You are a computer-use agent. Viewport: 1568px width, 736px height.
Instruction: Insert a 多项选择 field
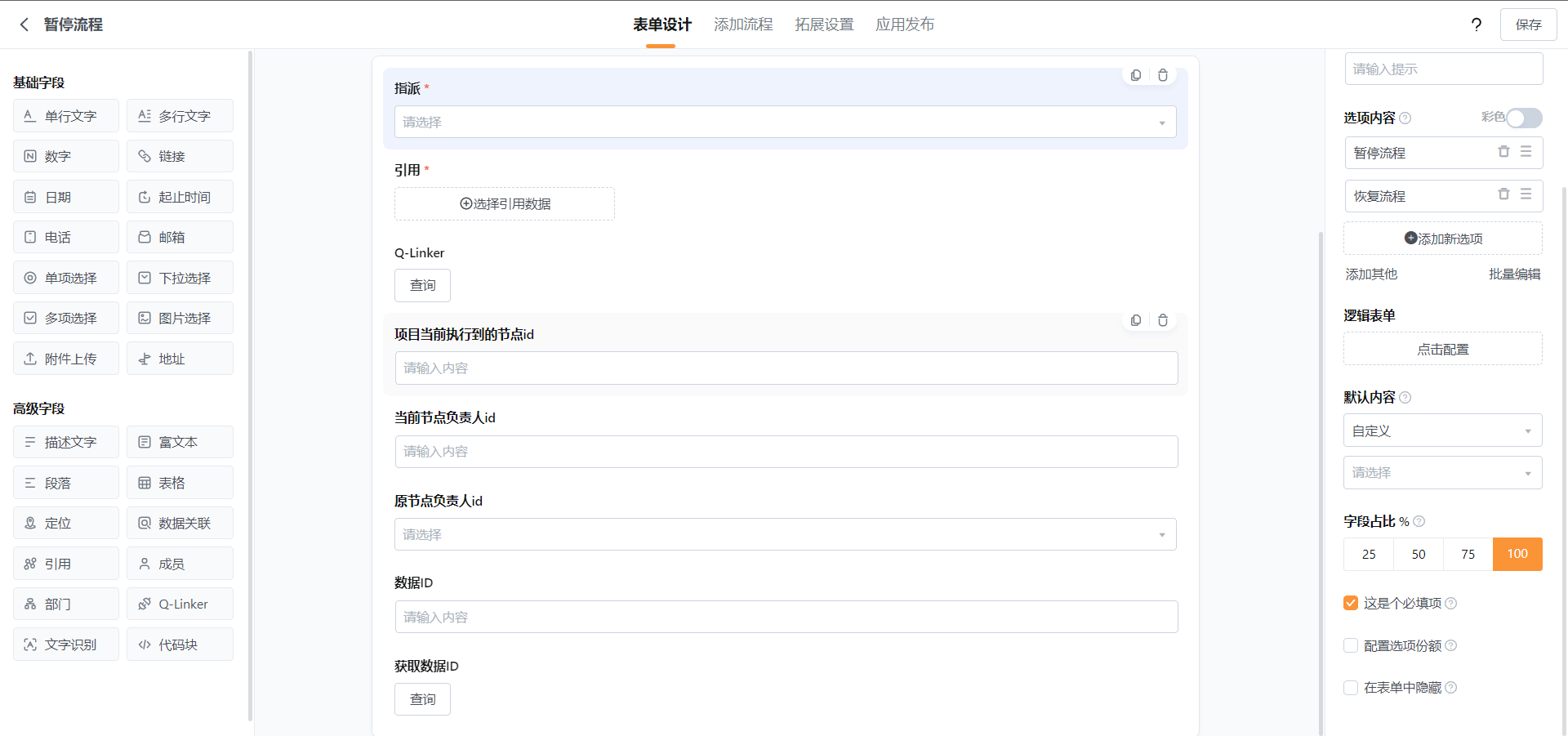[x=66, y=318]
